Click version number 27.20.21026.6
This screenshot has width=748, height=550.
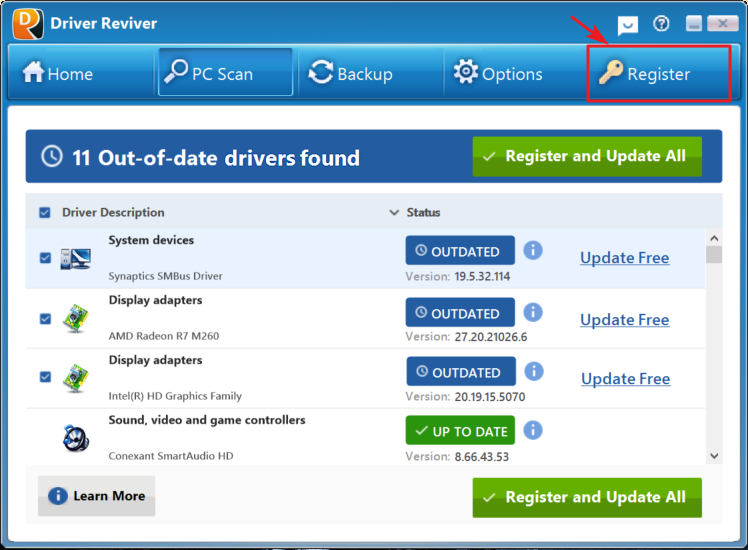pyautogui.click(x=490, y=337)
